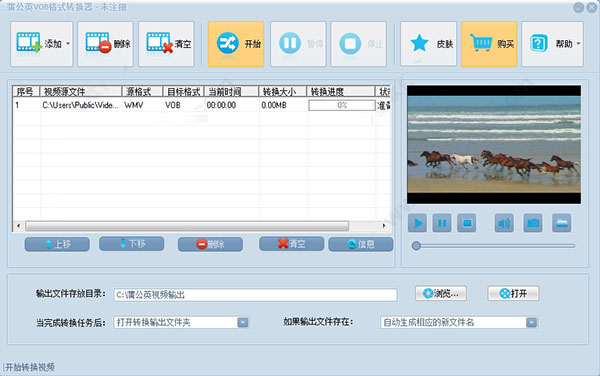Click the 清空 button below the list
This screenshot has height=376, width=600.
[292, 244]
